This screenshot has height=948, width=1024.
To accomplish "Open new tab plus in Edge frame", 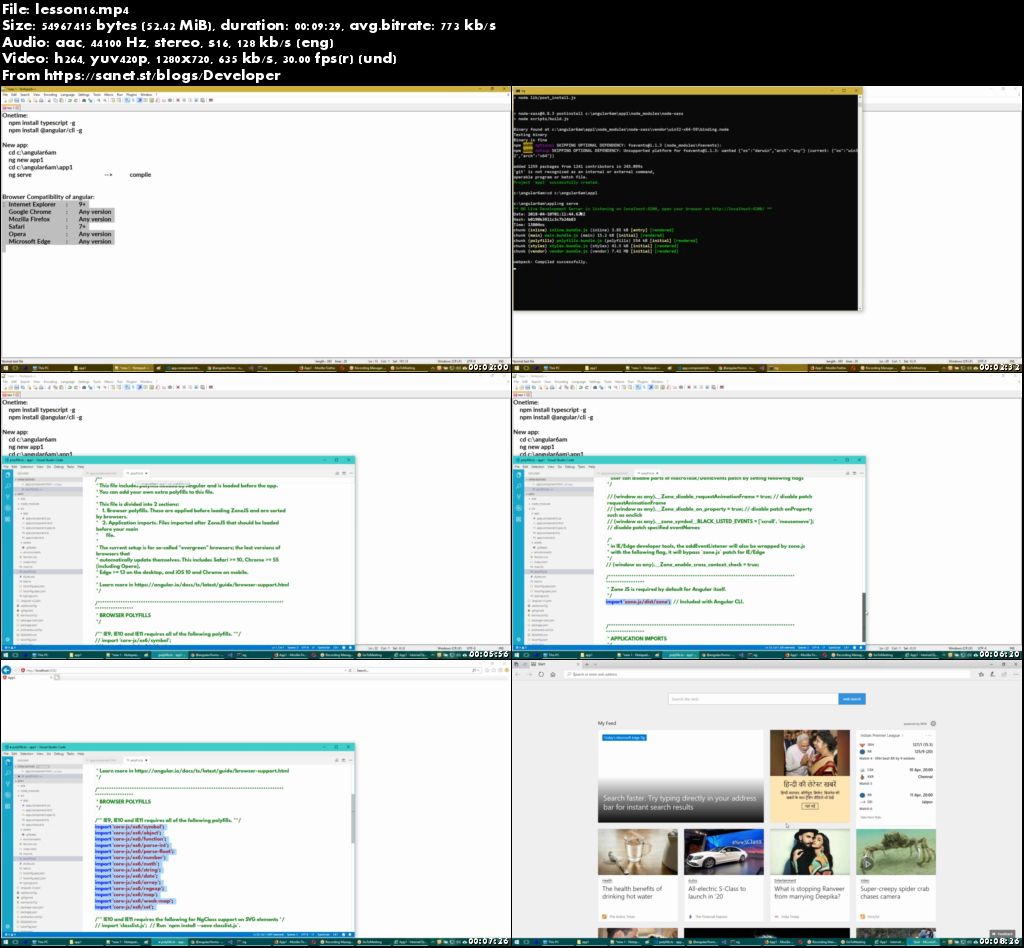I will point(586,664).
